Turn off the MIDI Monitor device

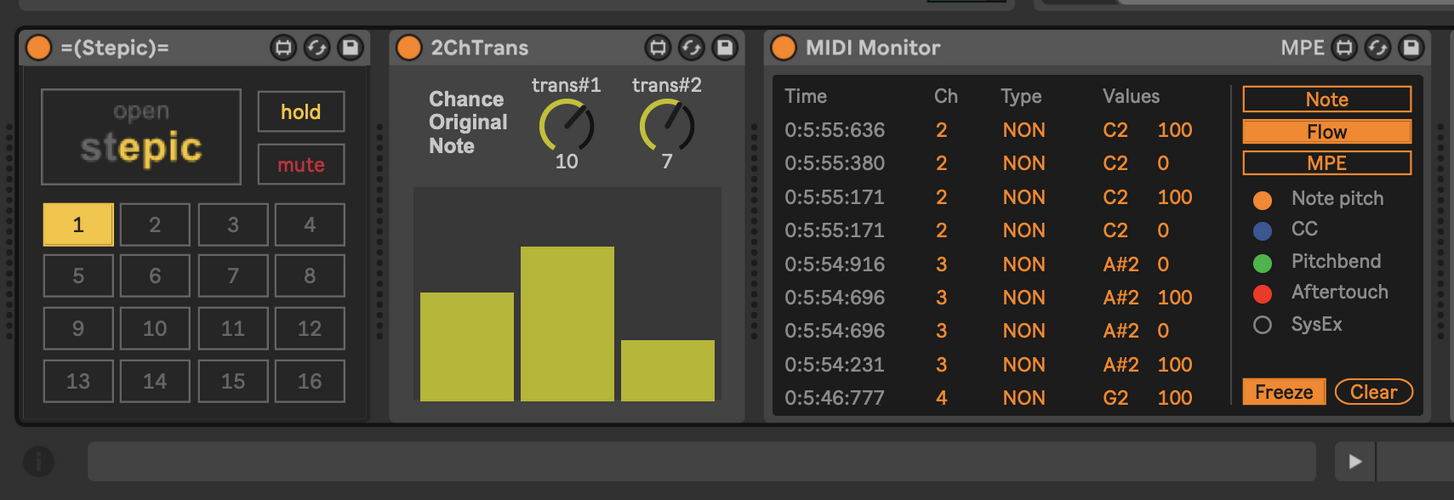(784, 47)
